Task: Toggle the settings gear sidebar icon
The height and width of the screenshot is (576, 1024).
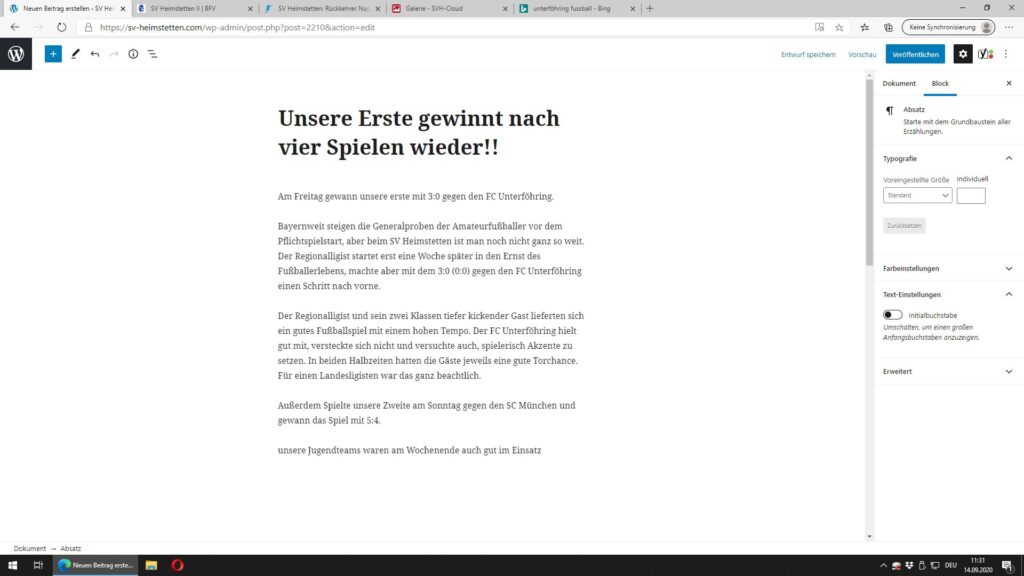Action: 962,54
